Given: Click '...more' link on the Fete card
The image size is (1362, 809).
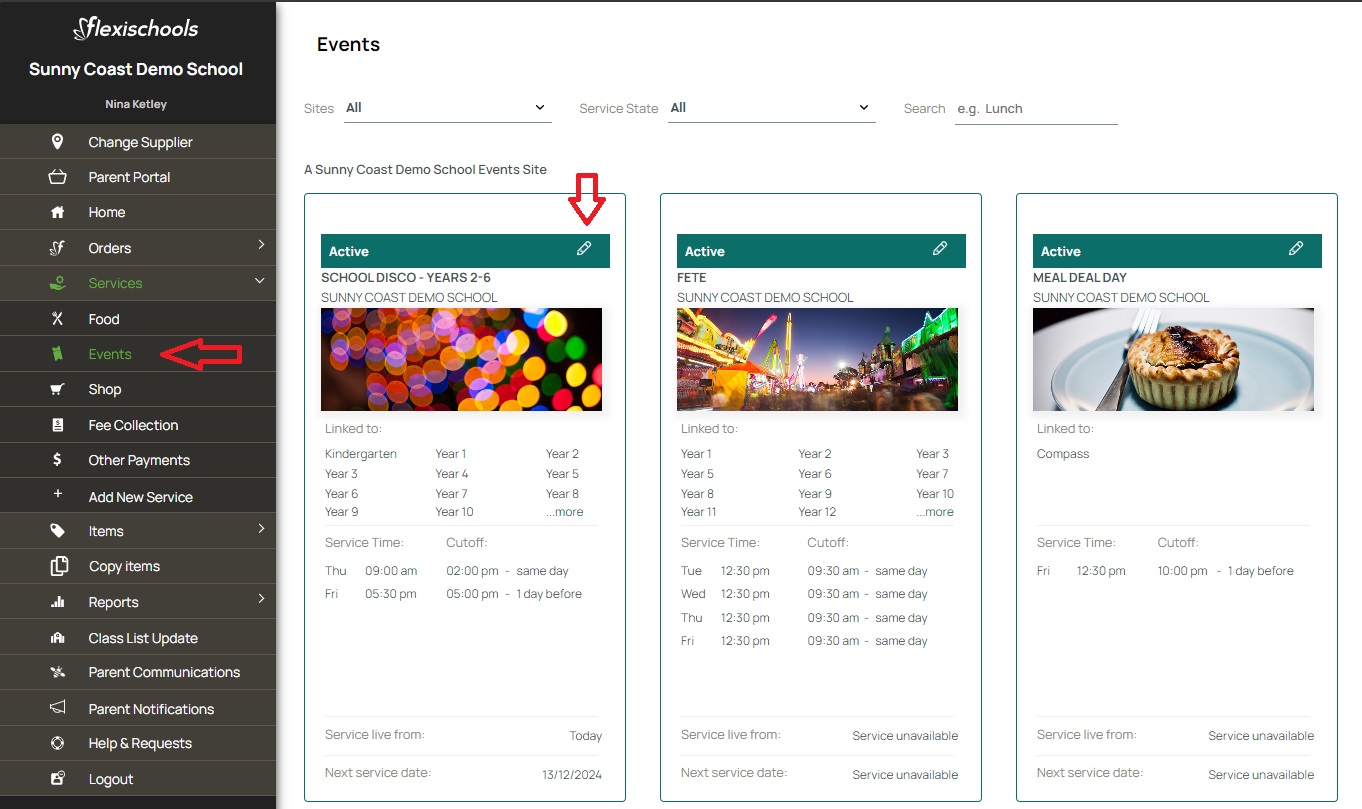Looking at the screenshot, I should [935, 512].
